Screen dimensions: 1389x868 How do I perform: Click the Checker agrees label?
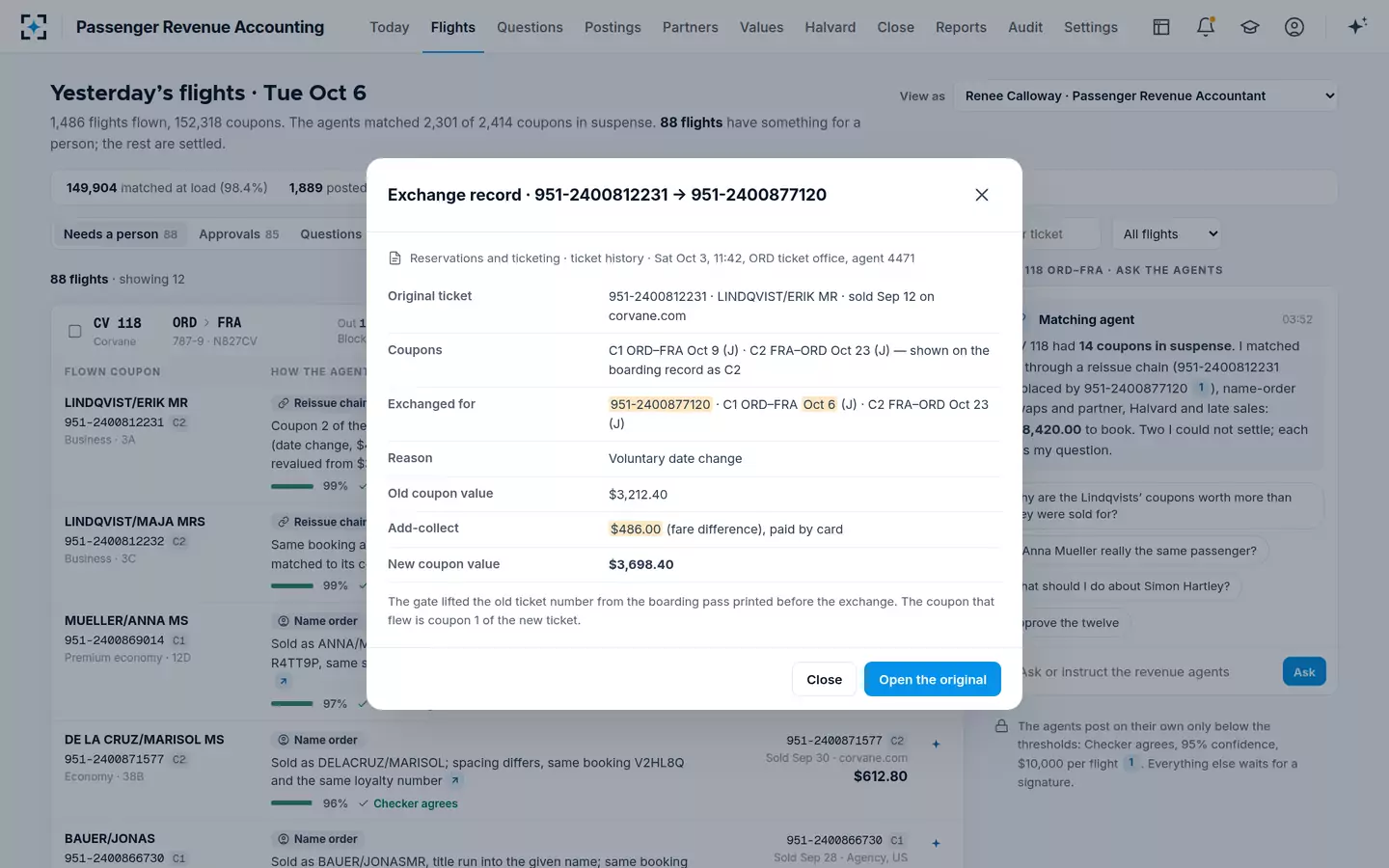[x=409, y=803]
